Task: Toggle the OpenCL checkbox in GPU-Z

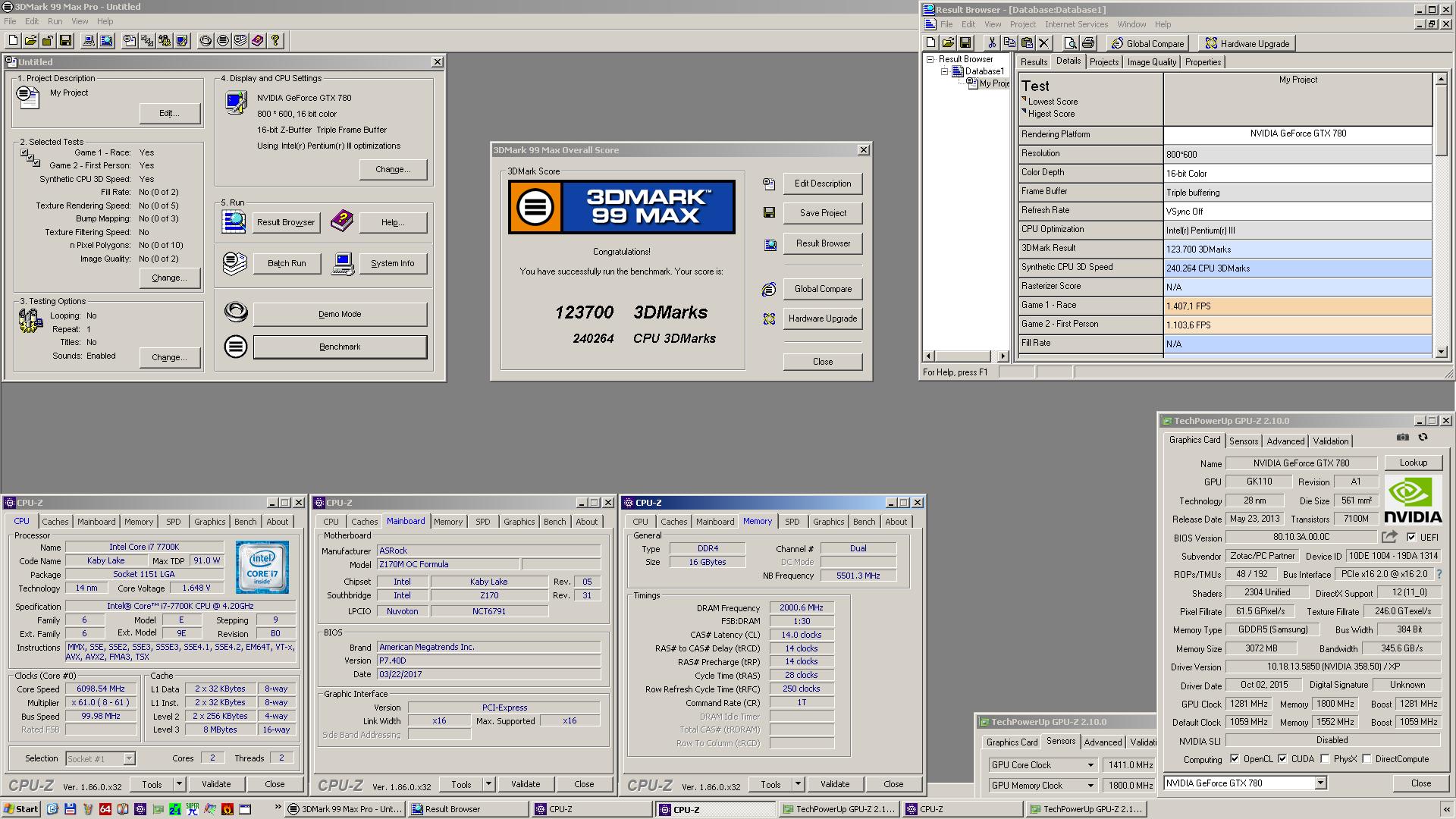Action: point(1235,759)
